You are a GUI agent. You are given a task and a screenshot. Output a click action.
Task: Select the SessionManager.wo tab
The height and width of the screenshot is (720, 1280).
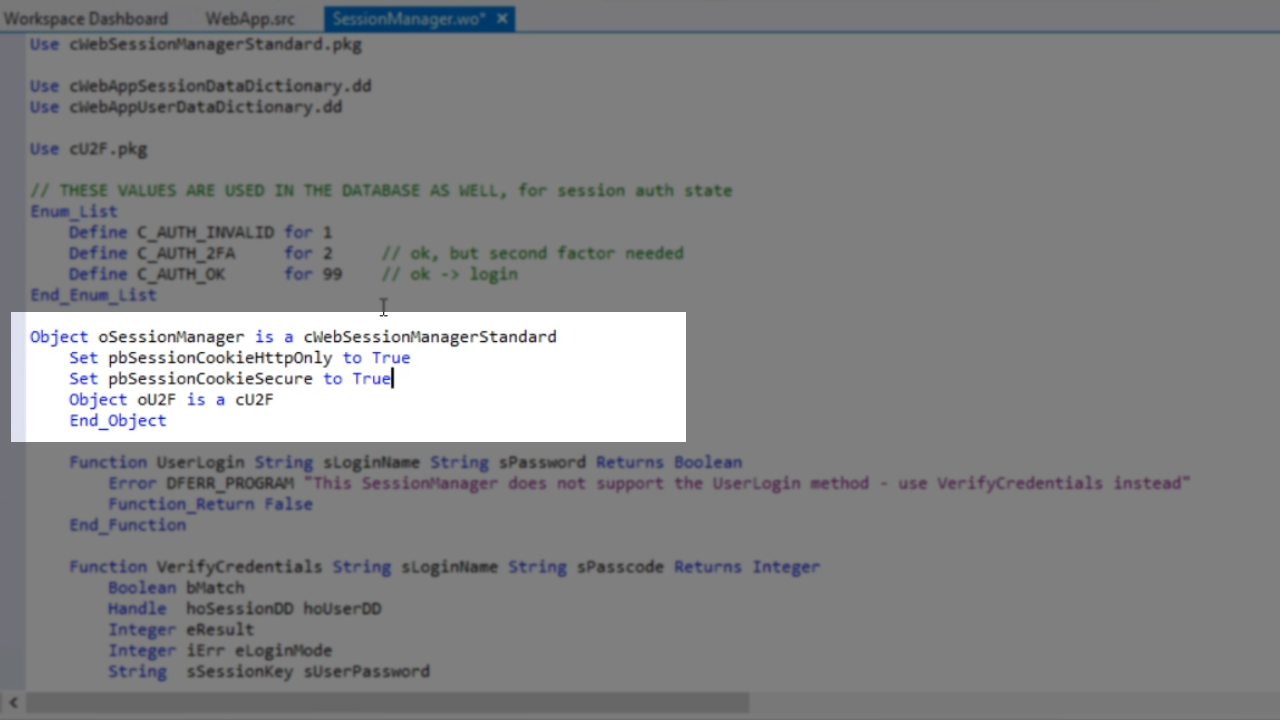point(408,19)
